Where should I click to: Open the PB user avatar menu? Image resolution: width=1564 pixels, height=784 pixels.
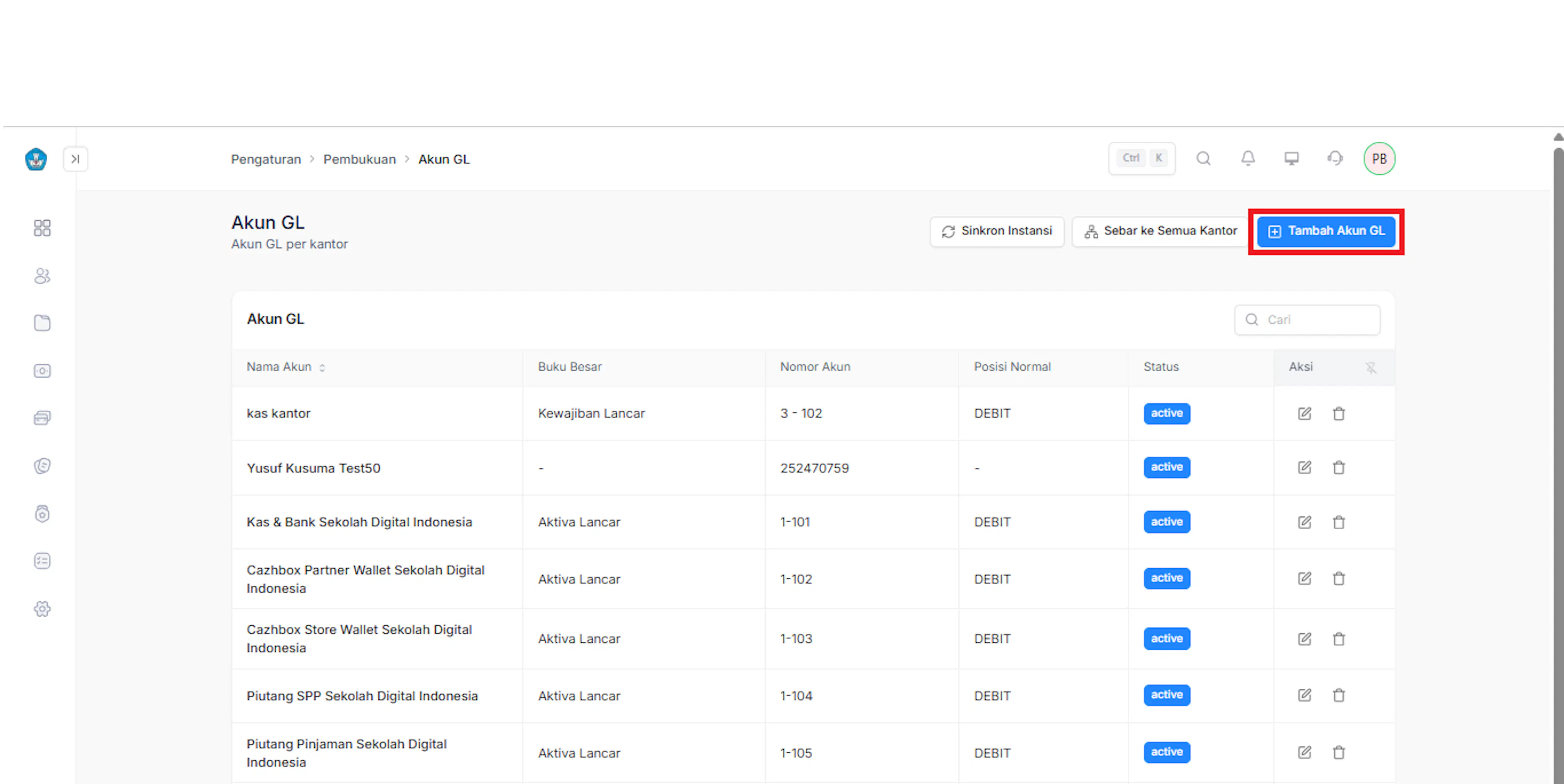1379,159
